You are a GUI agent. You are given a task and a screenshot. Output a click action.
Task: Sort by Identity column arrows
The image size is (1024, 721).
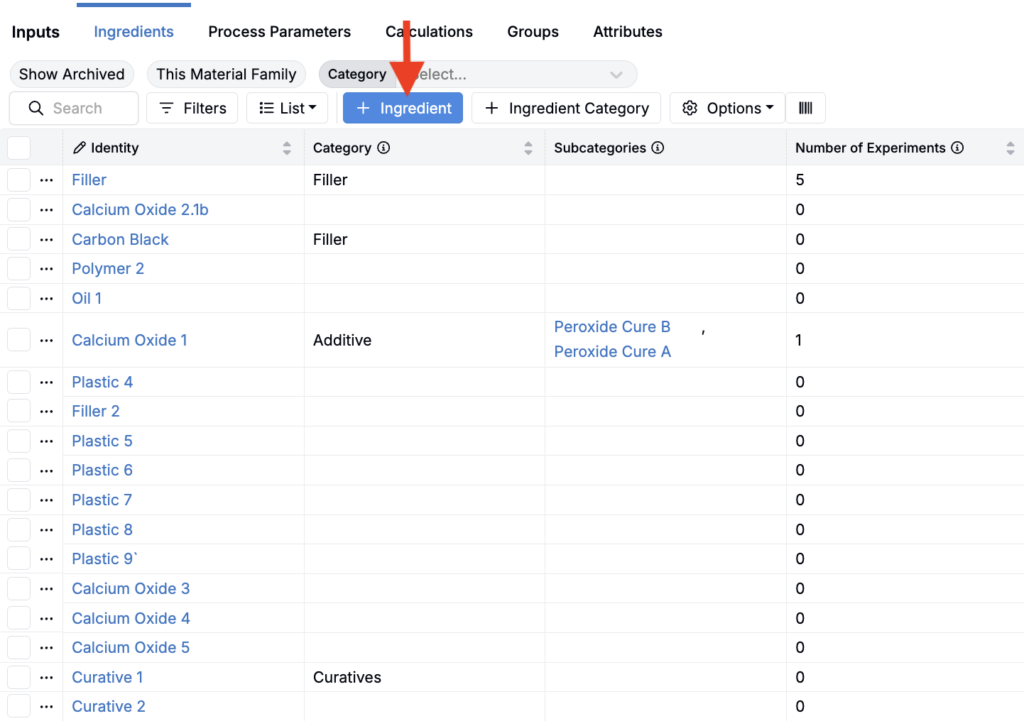point(287,148)
